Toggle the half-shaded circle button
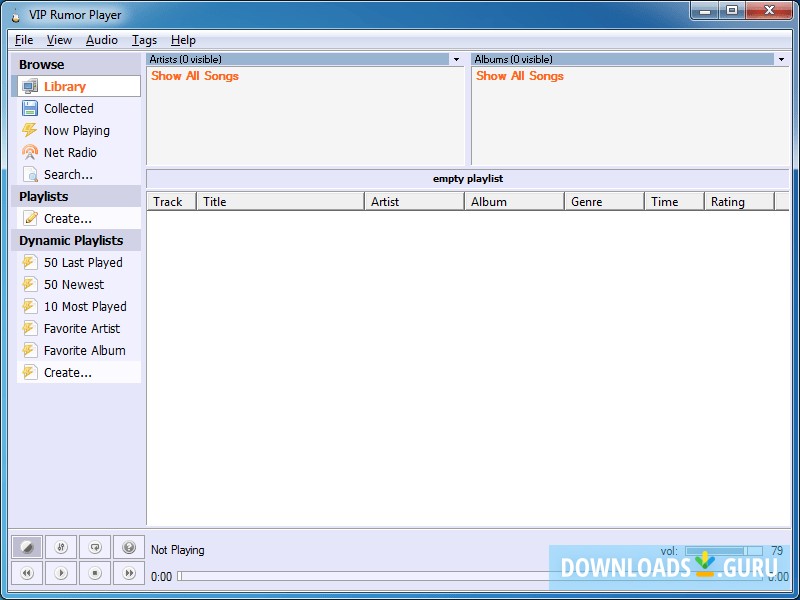This screenshot has width=800, height=600. click(x=27, y=547)
